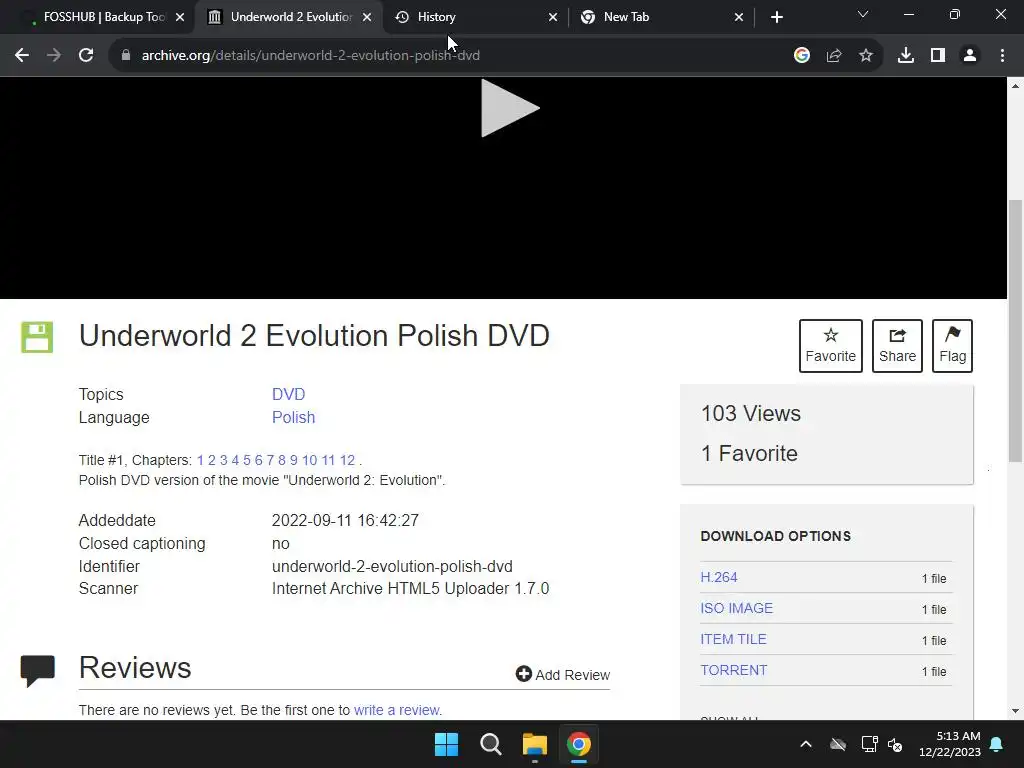Open Windows taskbar search

point(490,744)
